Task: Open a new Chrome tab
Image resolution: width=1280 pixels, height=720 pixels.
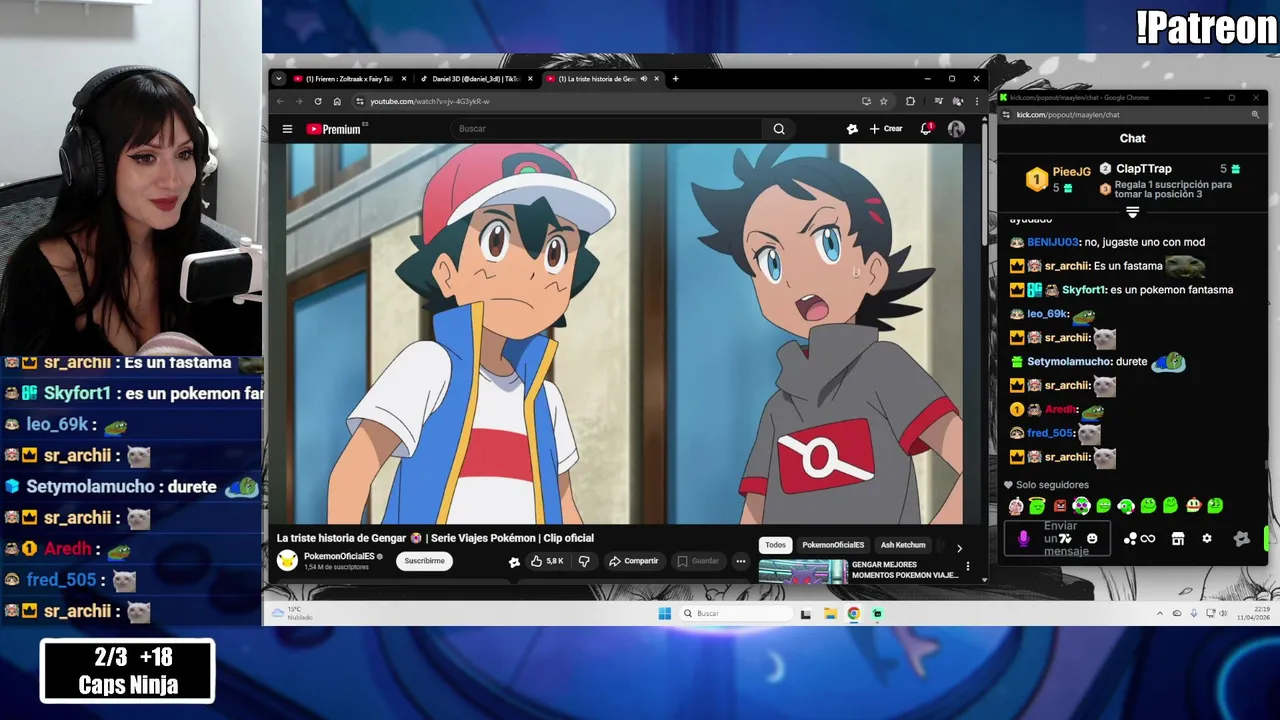Action: [675, 79]
